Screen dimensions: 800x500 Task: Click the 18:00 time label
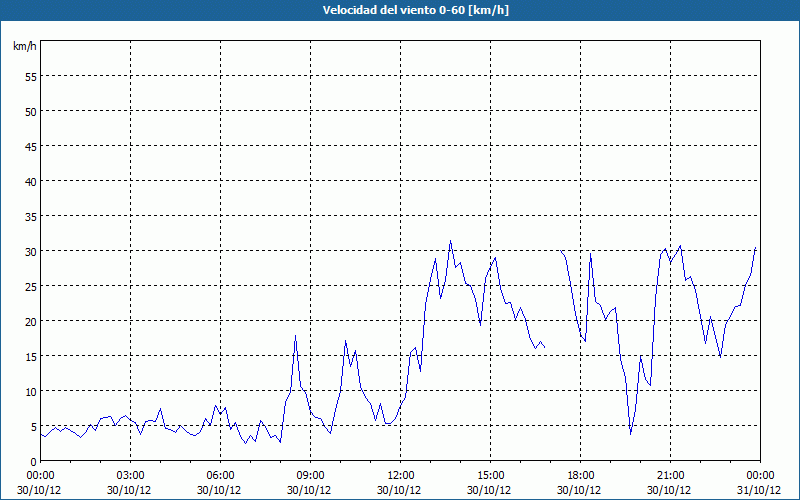tap(581, 476)
